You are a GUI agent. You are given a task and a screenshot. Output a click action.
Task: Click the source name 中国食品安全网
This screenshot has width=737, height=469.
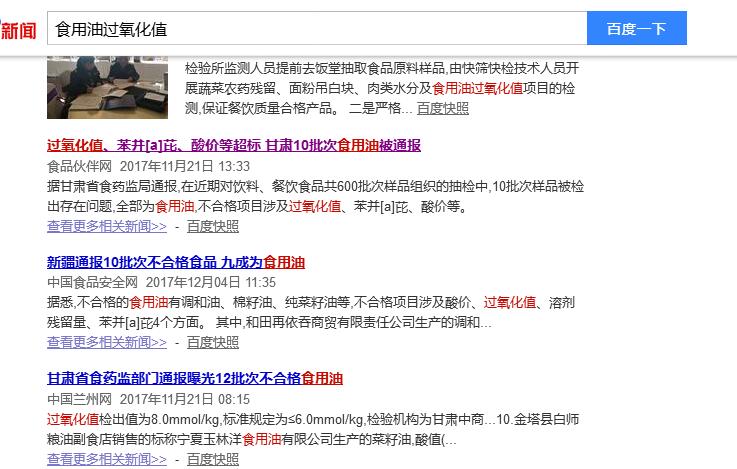coord(92,283)
